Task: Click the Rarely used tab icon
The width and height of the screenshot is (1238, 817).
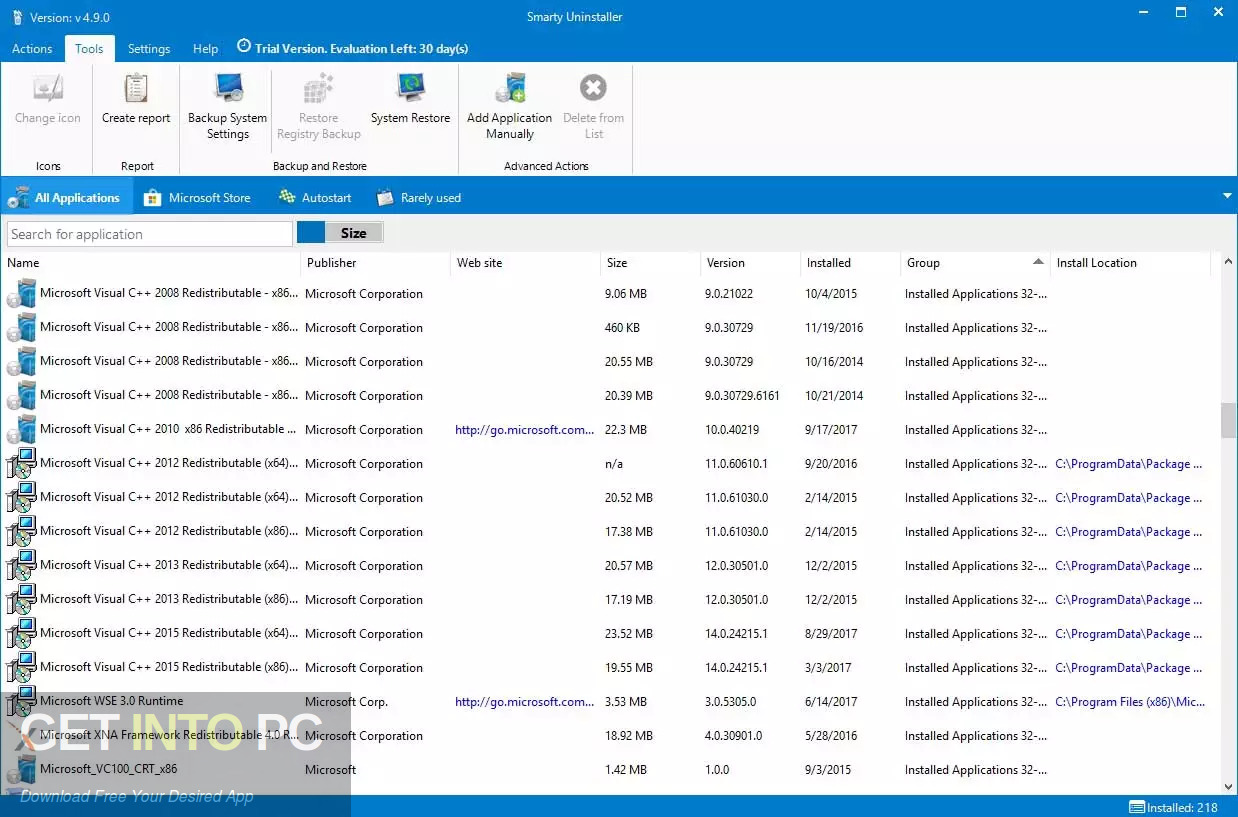Action: [385, 198]
